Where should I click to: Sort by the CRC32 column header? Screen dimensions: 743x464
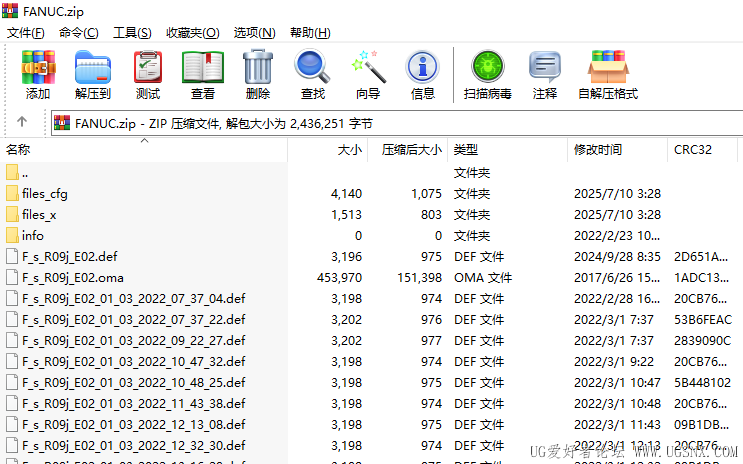pos(702,150)
